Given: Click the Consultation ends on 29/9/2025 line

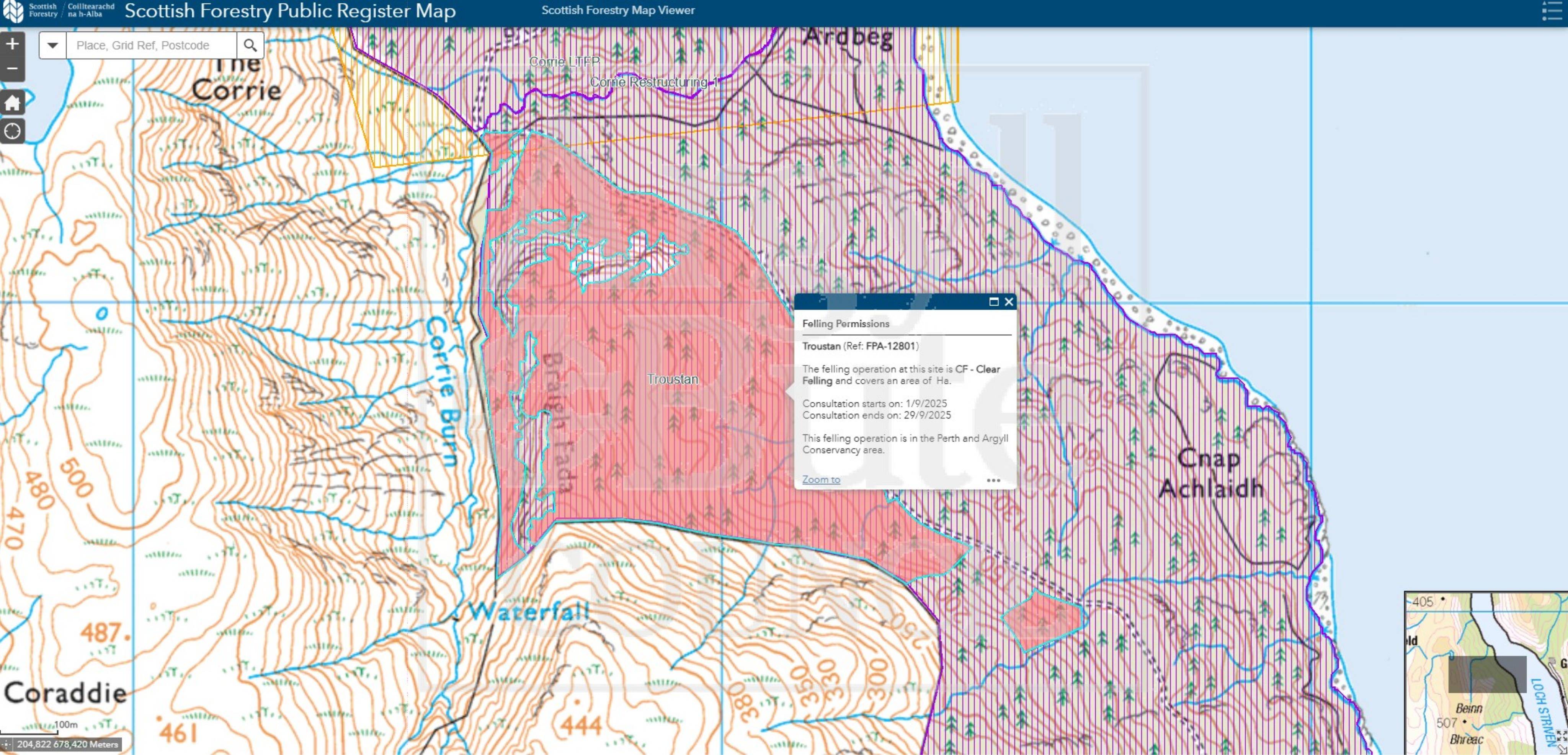Looking at the screenshot, I should (876, 415).
